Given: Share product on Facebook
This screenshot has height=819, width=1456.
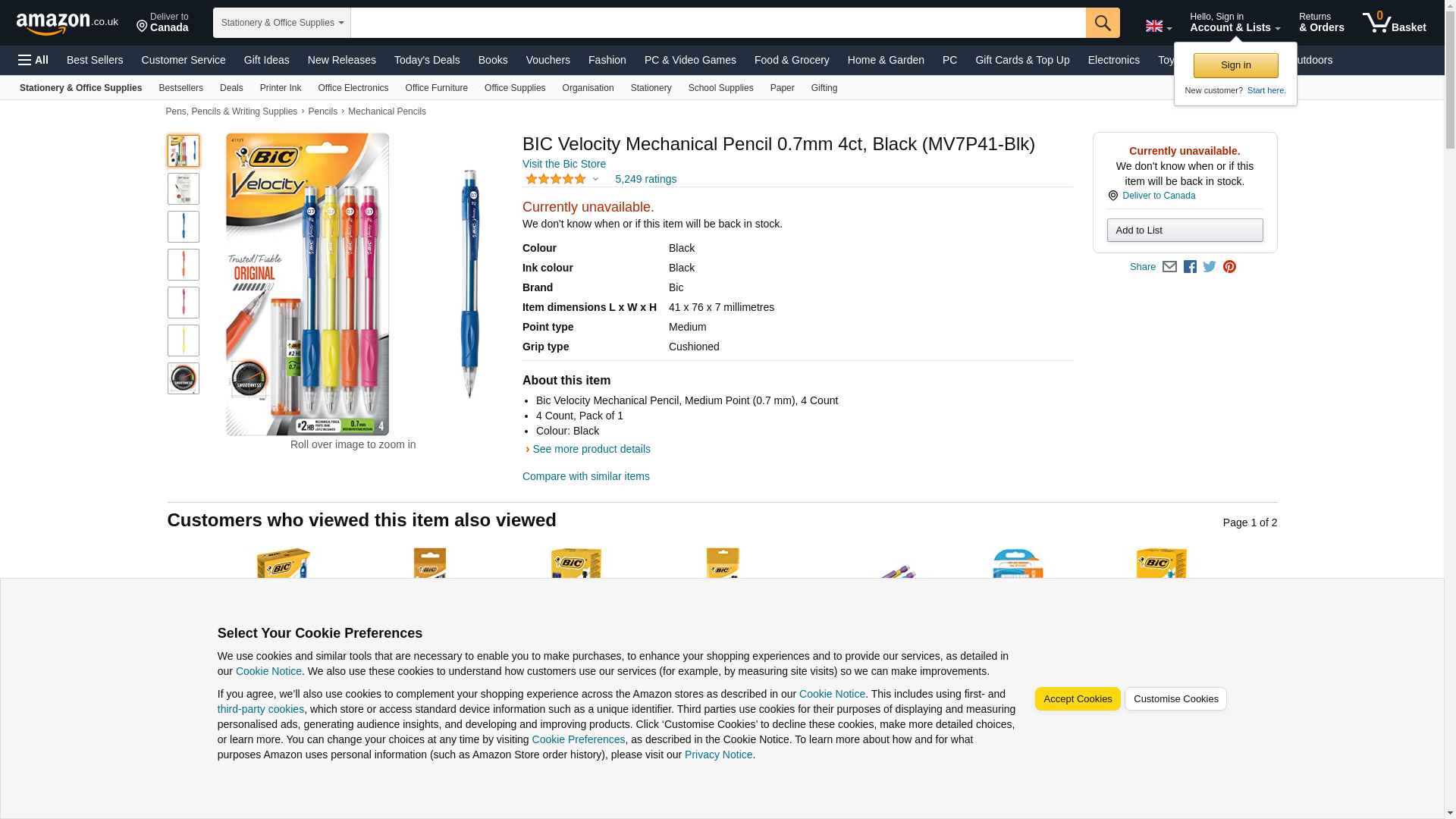Looking at the screenshot, I should (1189, 267).
